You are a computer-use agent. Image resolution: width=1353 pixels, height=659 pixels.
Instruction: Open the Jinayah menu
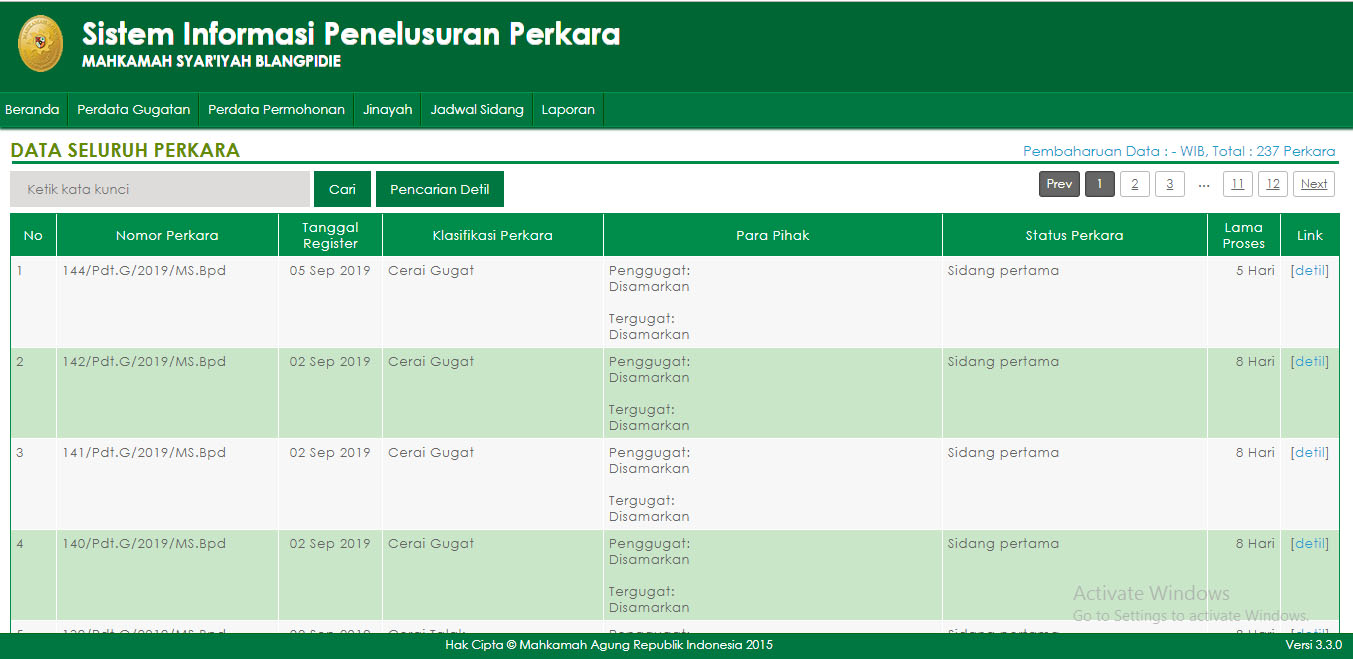(x=387, y=109)
